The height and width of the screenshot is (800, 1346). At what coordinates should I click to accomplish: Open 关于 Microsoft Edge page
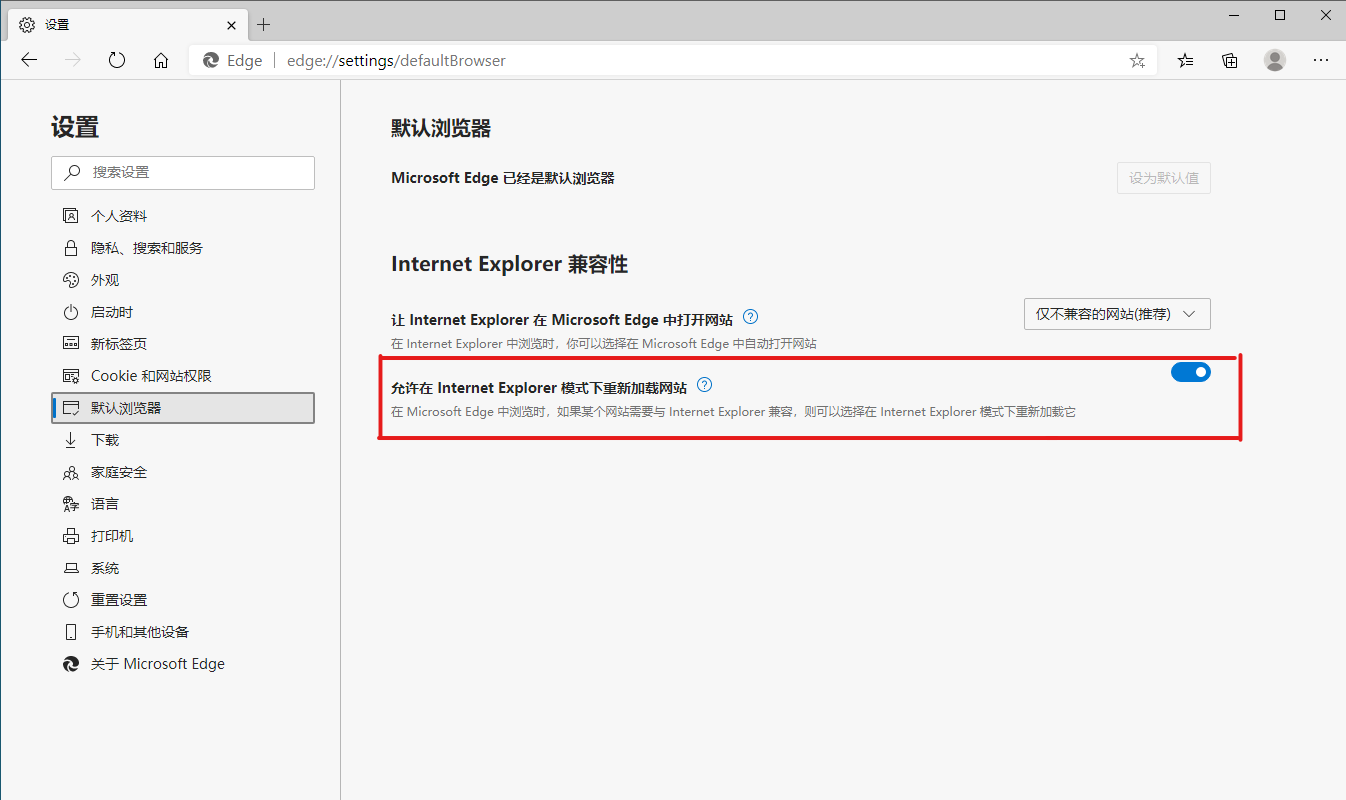[x=183, y=664]
